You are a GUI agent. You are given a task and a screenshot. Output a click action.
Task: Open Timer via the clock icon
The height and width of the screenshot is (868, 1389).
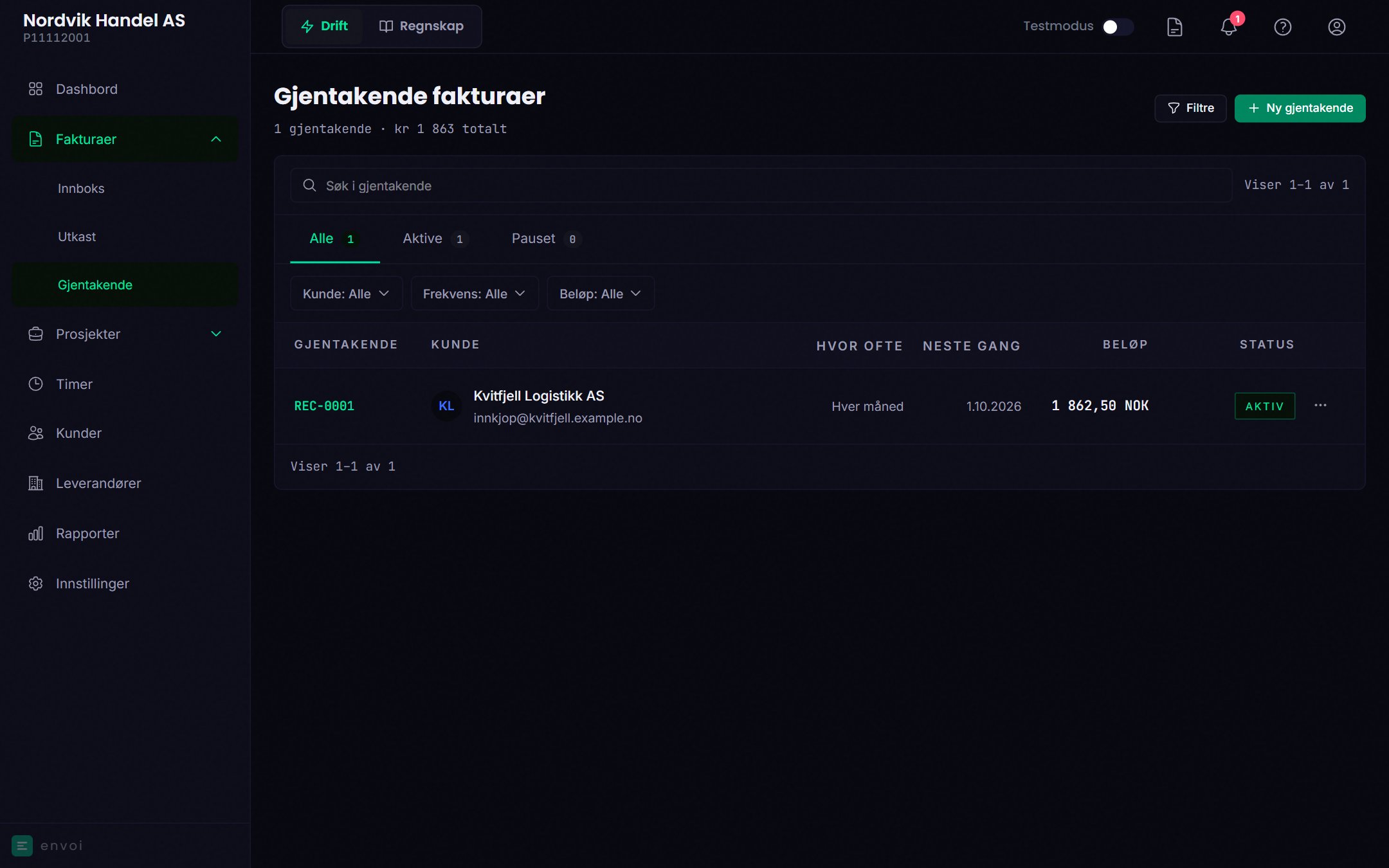[x=35, y=384]
